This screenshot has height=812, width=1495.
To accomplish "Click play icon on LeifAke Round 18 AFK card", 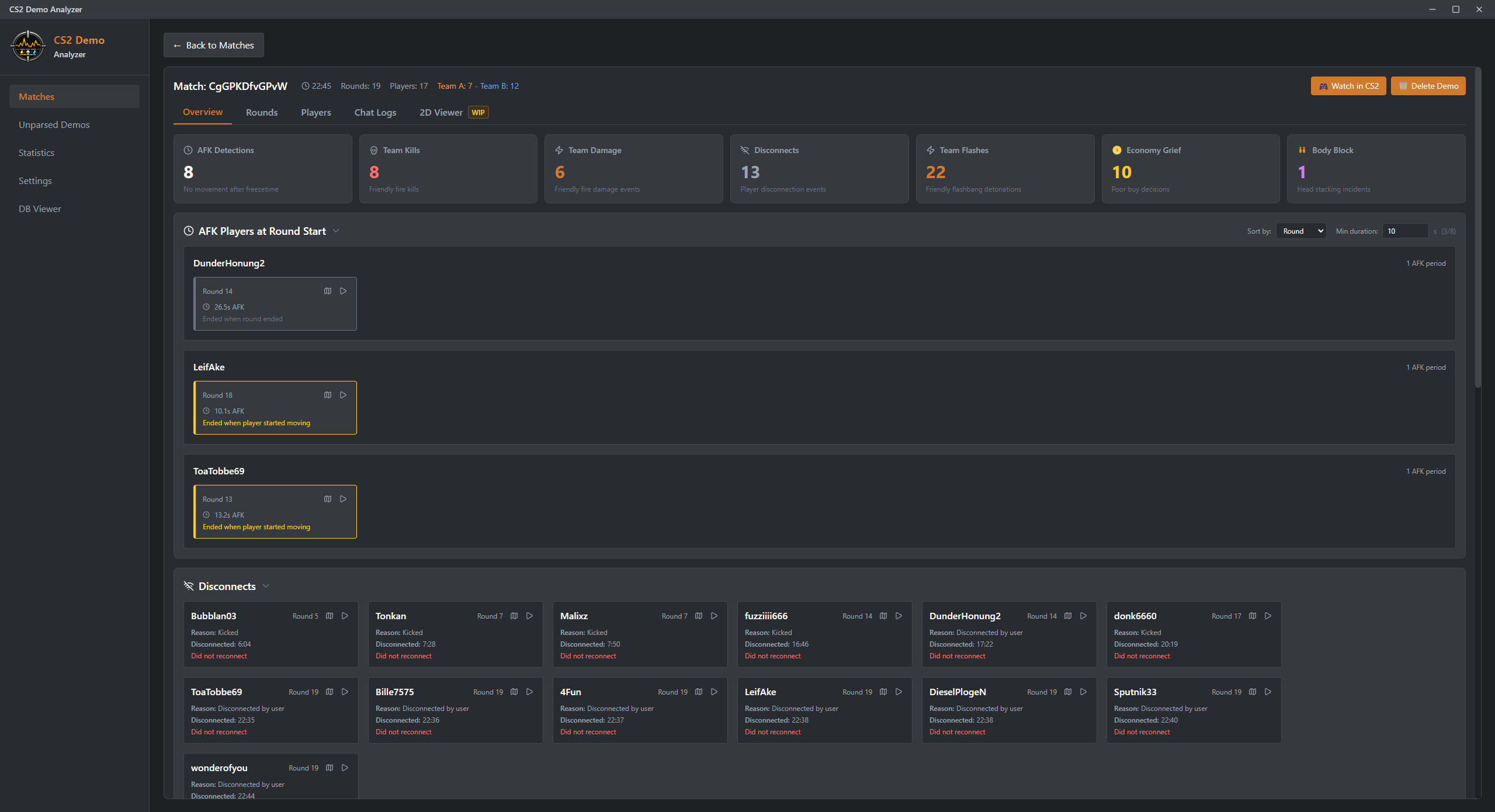I will pyautogui.click(x=344, y=395).
